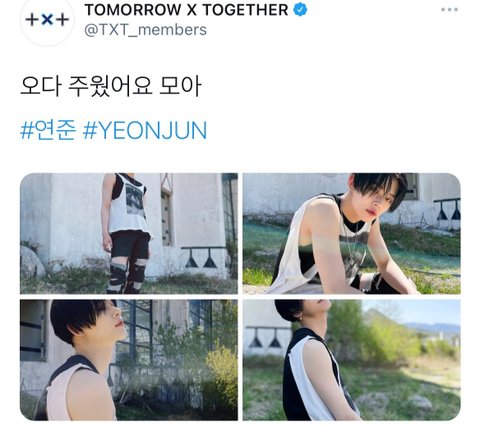Open the bottom-left profile photo
Image resolution: width=480 pixels, height=436 pixels.
129,360
